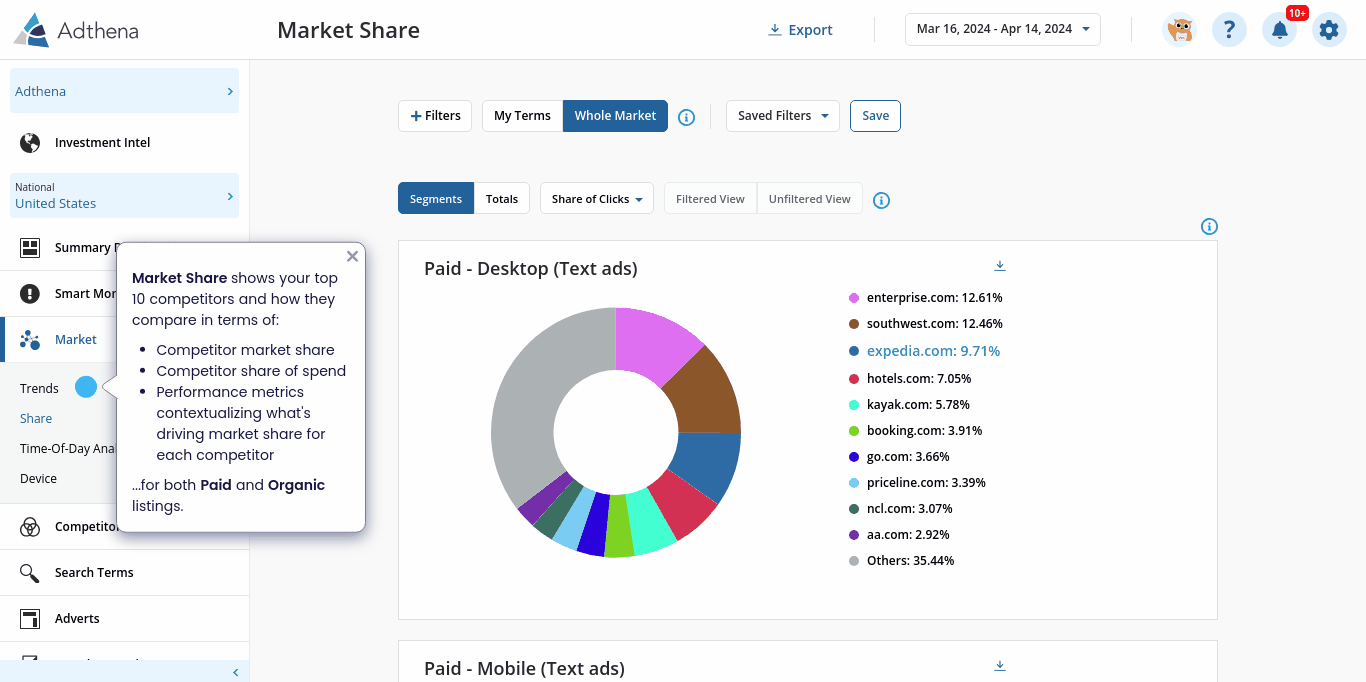
Task: Click the Adverts layout icon
Action: coord(30,619)
